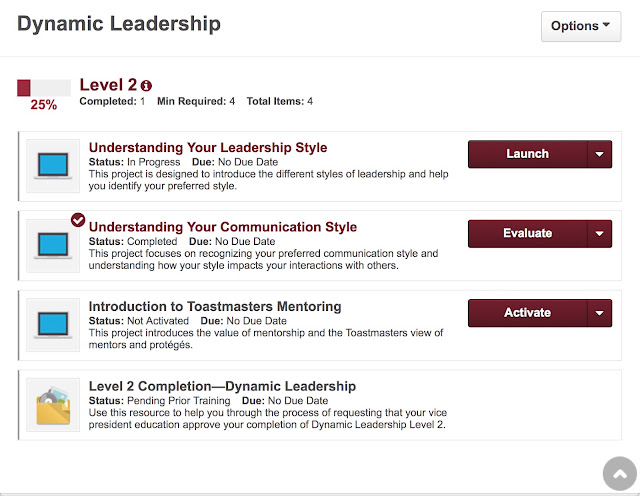
Task: Click Level 2 Completion—Dynamic Leadership title
Action: pos(222,386)
